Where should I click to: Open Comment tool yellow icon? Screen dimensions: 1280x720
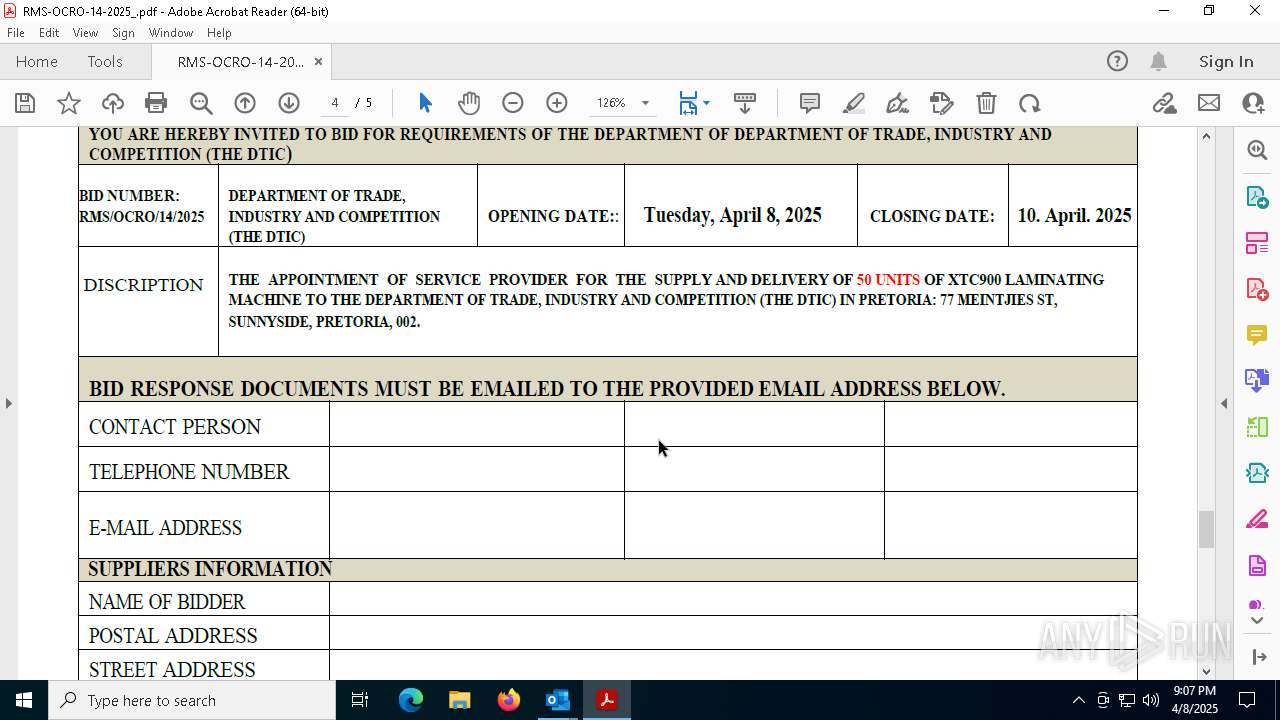click(x=1257, y=335)
